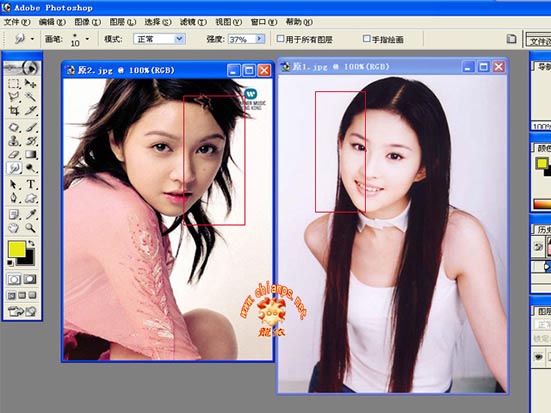Enable 手指绘画 checkbox
551x413 pixels.
click(367, 38)
